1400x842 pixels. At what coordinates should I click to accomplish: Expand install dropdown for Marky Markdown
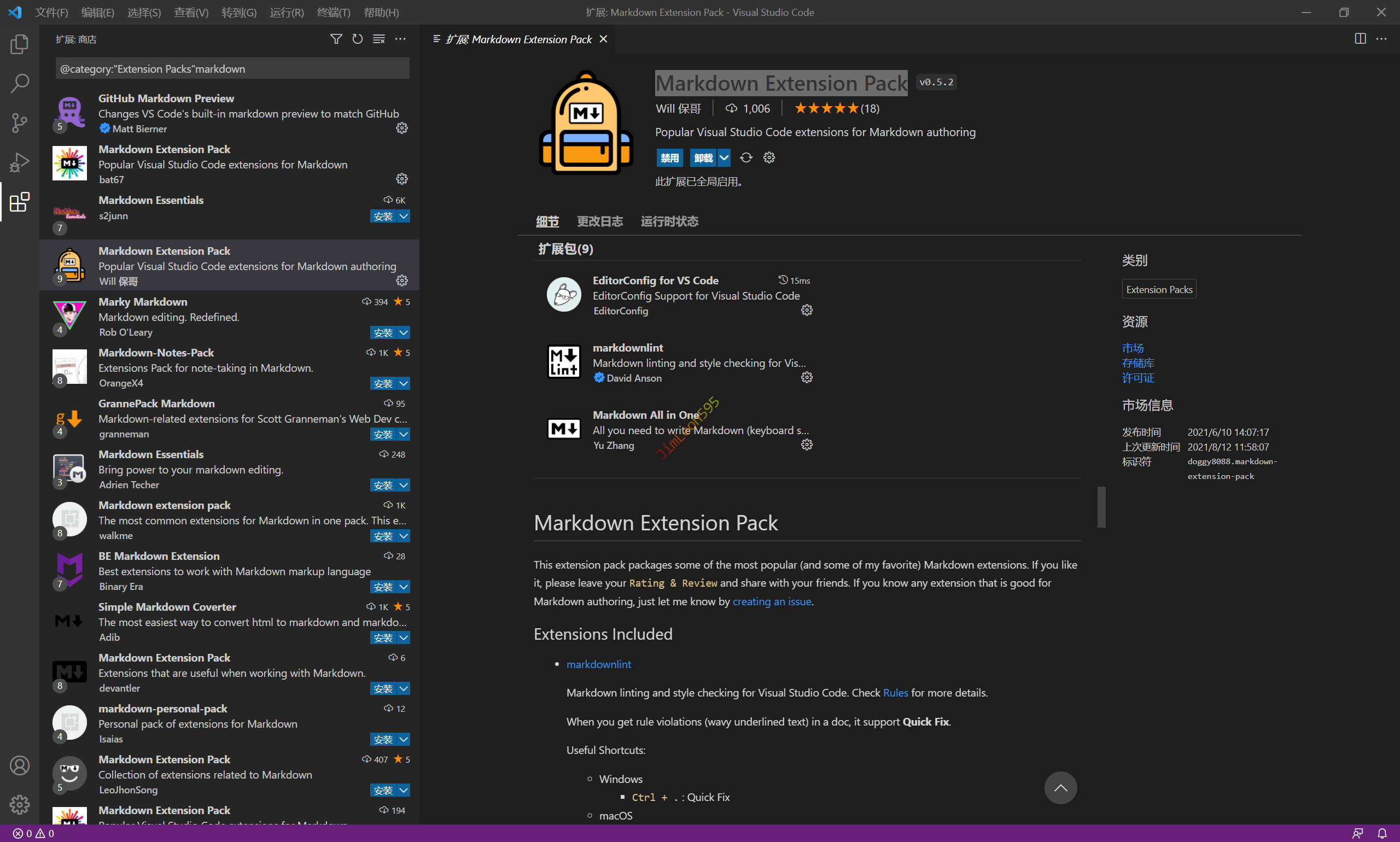coord(404,332)
